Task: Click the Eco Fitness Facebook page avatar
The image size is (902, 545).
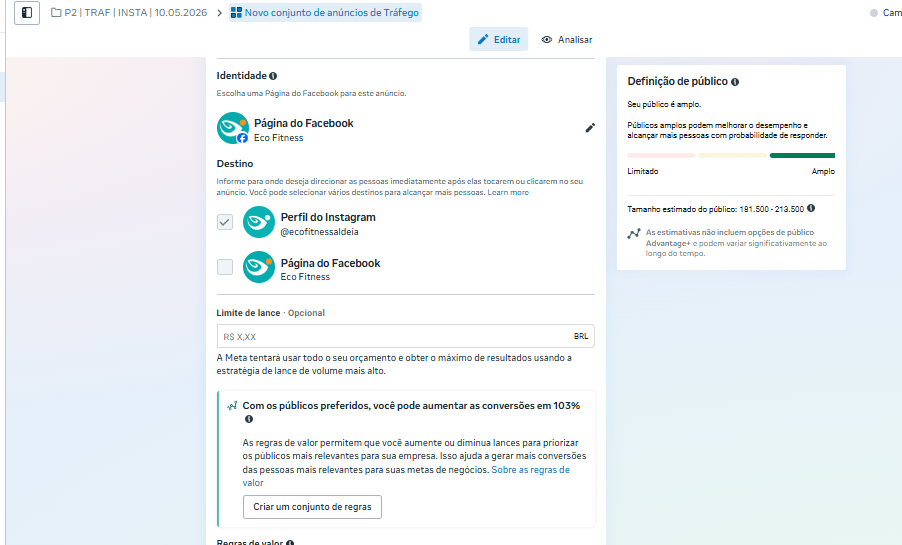Action: pos(232,128)
